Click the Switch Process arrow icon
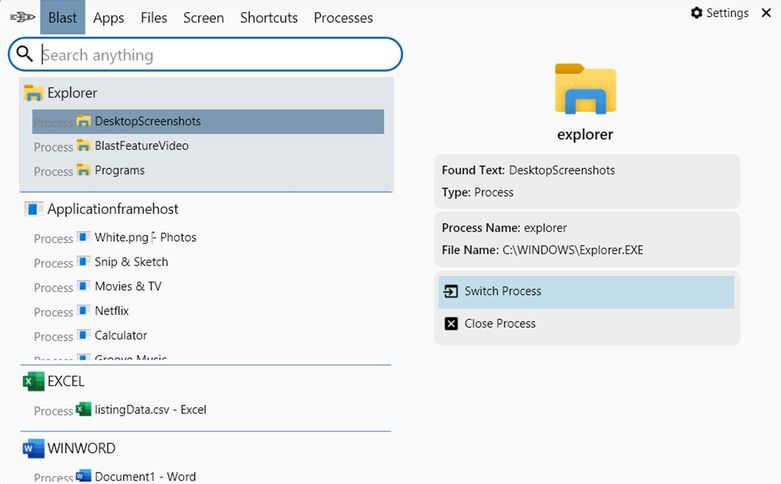This screenshot has height=484, width=781. coord(450,291)
